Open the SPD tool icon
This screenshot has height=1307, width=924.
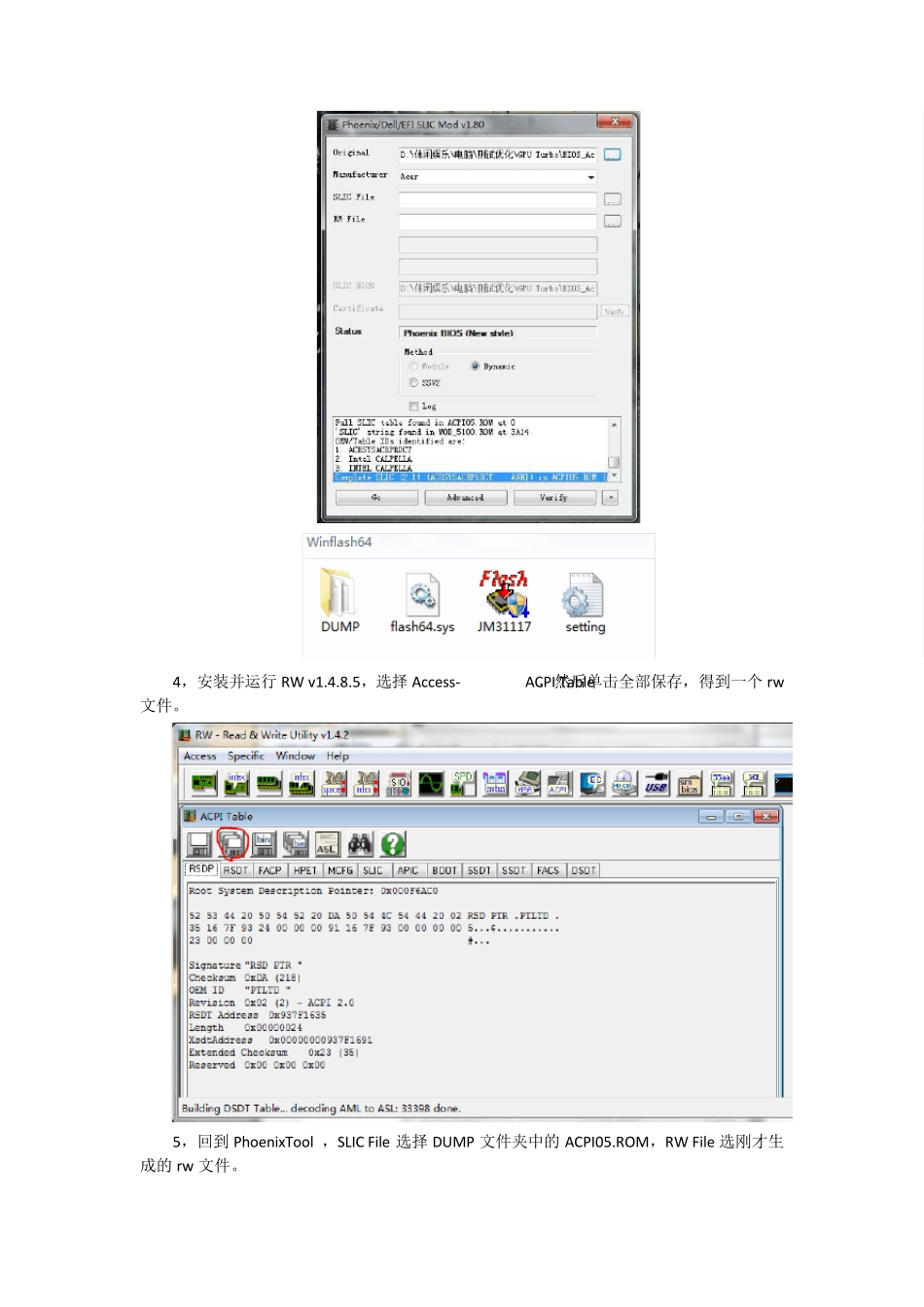(x=463, y=784)
